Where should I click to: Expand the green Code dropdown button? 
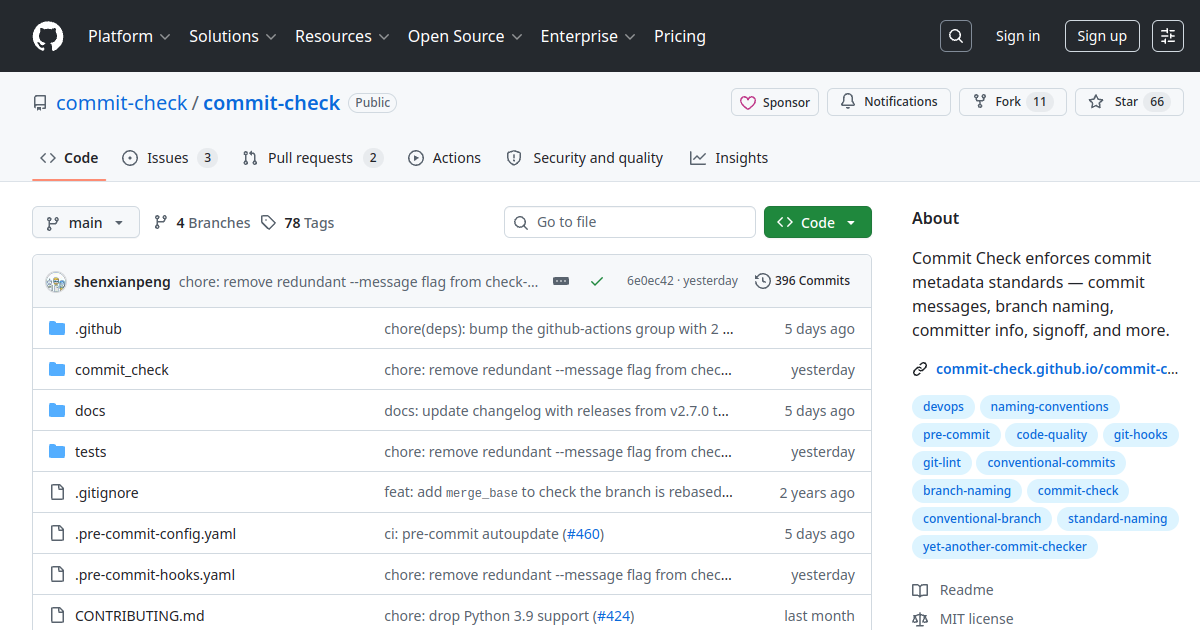pos(818,222)
